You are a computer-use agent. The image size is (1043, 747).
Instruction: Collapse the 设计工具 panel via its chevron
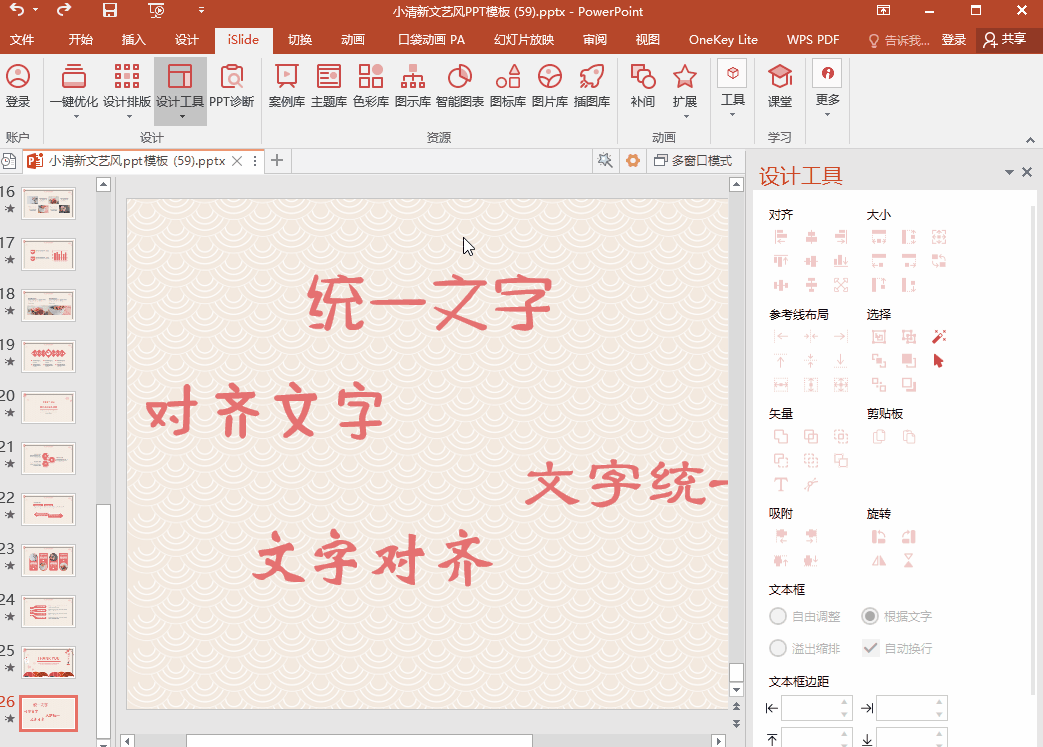coord(1008,172)
